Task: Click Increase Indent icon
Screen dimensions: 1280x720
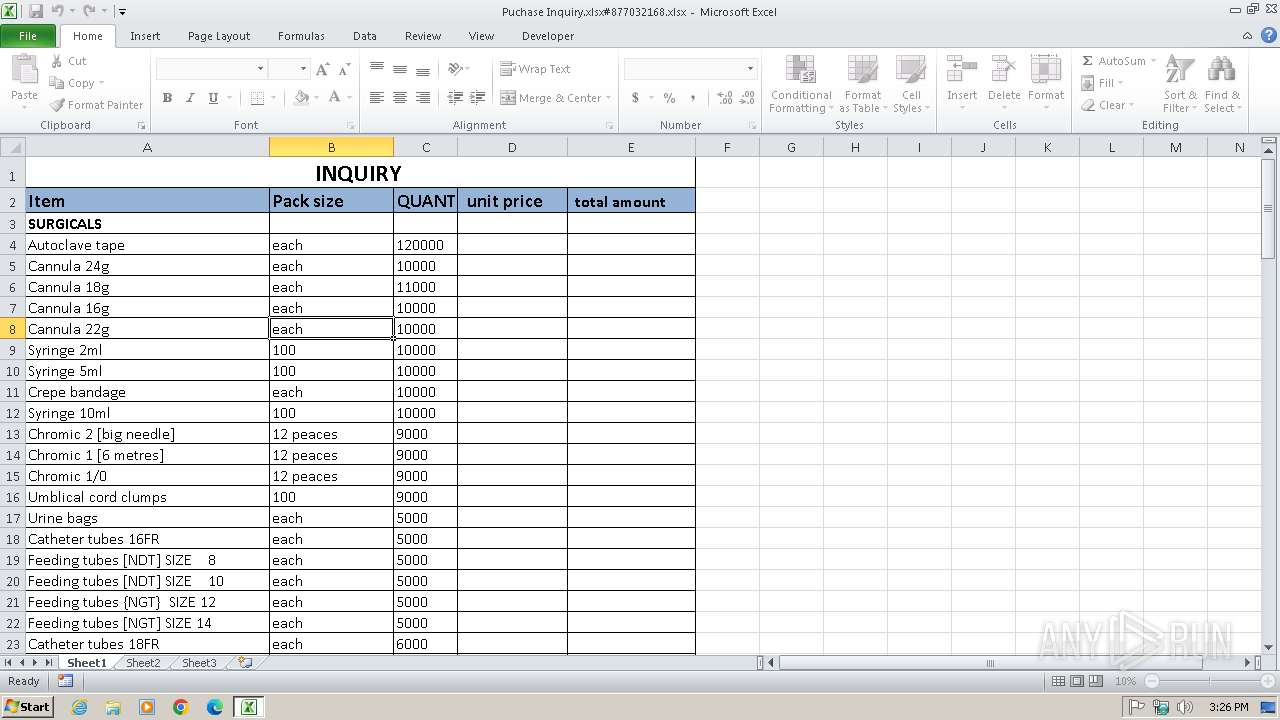Action: pyautogui.click(x=478, y=98)
